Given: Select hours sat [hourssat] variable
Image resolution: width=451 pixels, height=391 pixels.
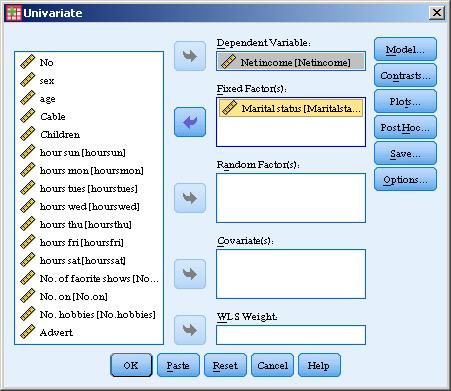Looking at the screenshot, I should (89, 260).
